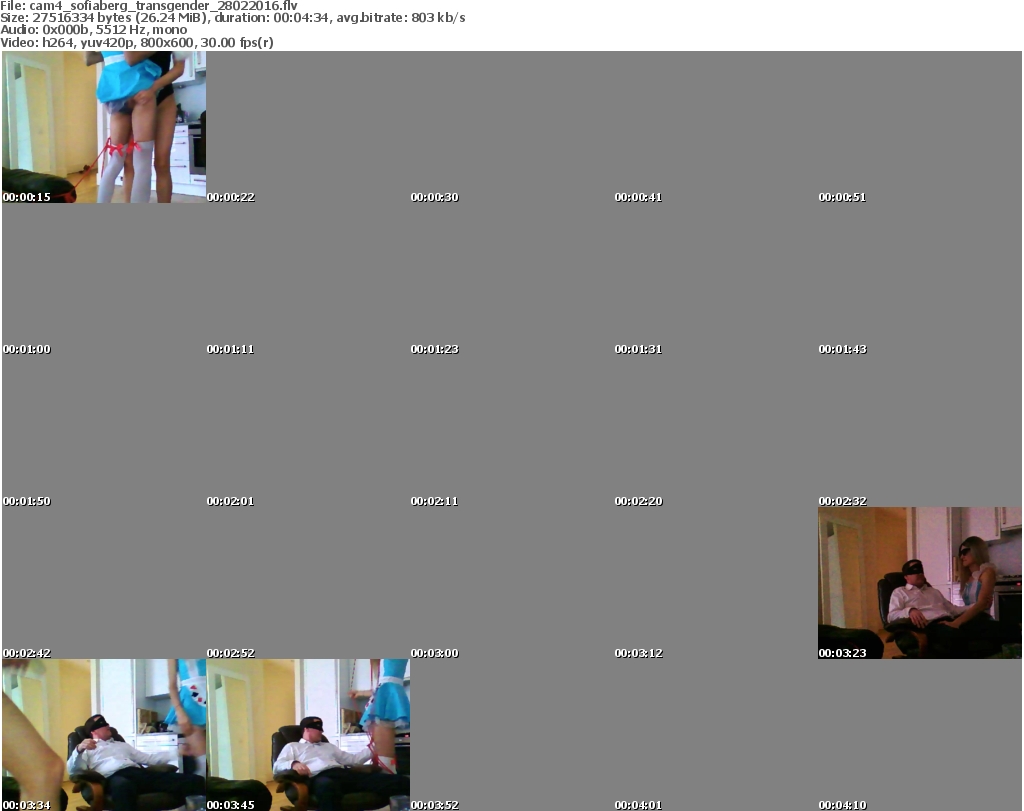Click the 00:04:10 timestamp label
Screen dimensions: 1024x811
[x=842, y=805]
